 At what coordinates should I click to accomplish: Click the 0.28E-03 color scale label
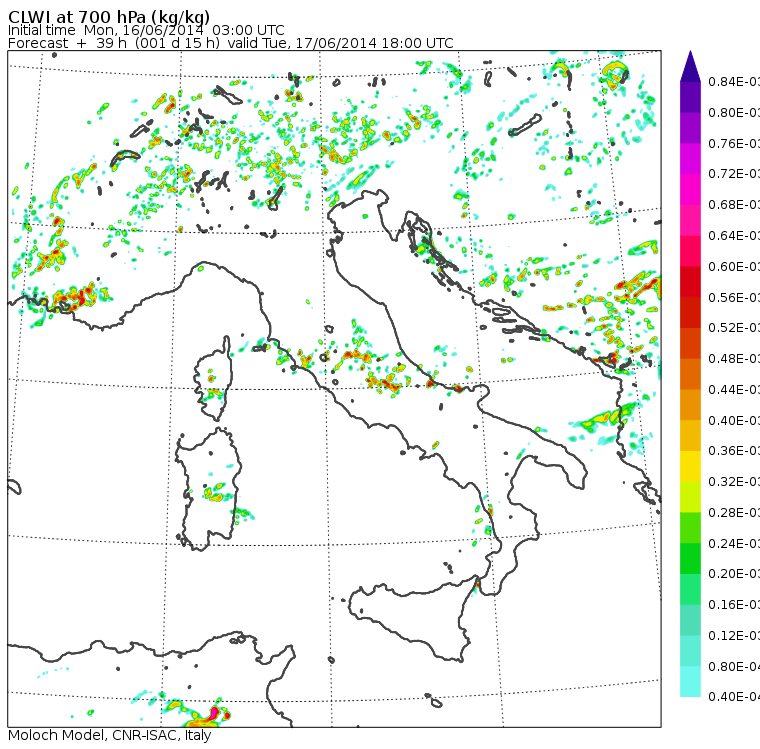[x=734, y=512]
